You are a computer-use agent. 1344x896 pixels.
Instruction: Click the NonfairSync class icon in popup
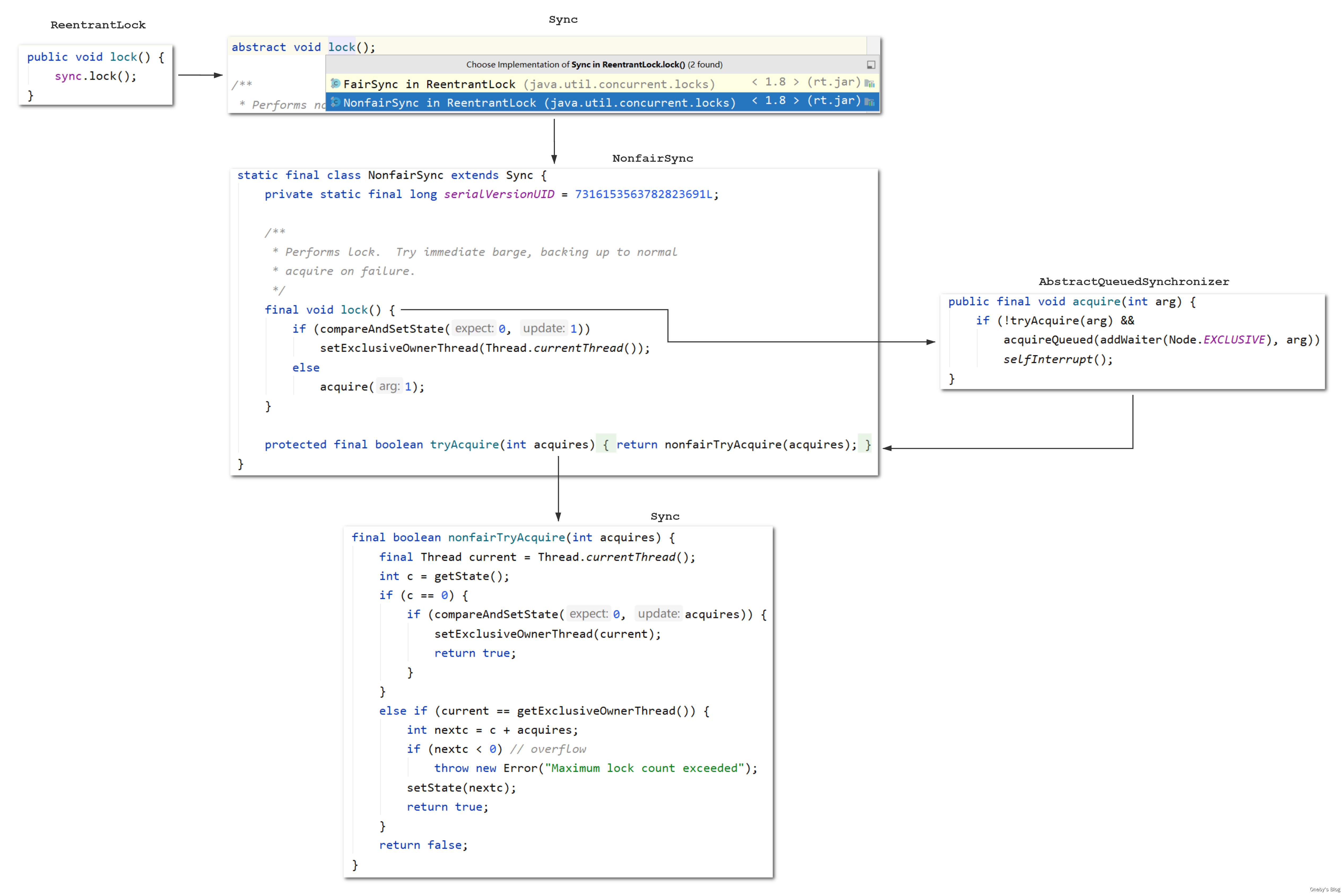[336, 102]
